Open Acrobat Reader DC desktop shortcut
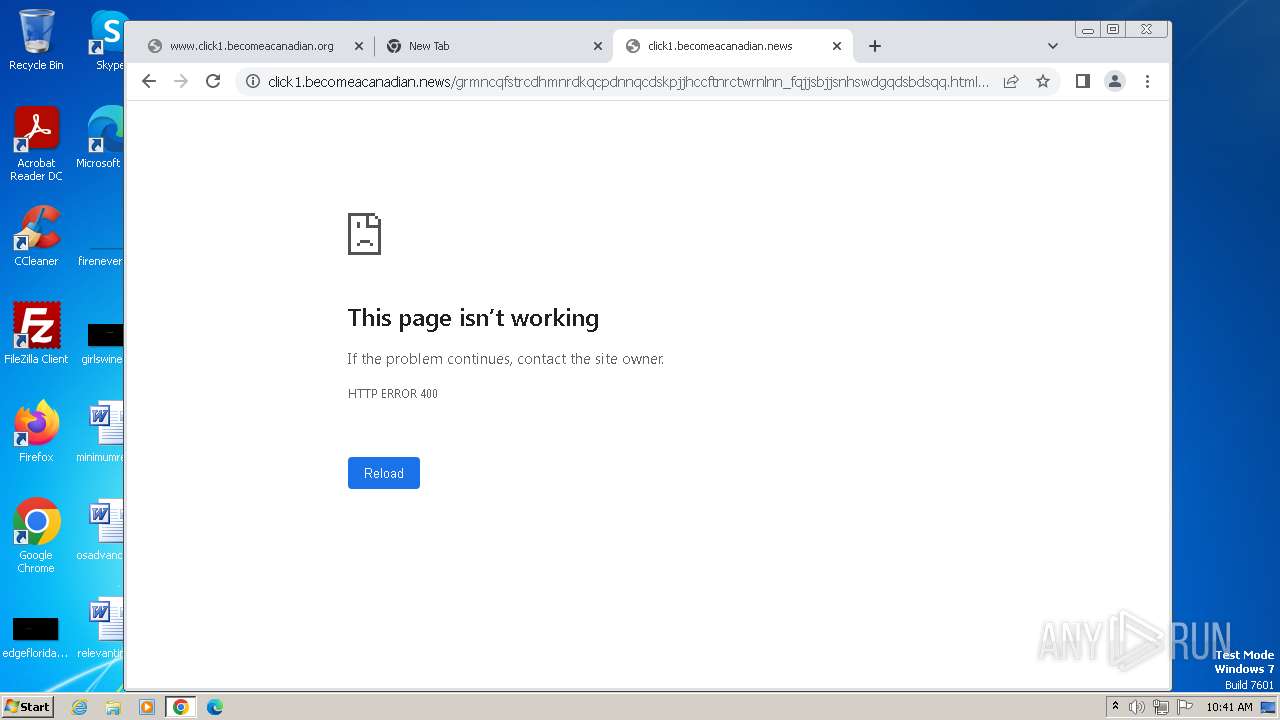The width and height of the screenshot is (1280, 720). point(36,144)
